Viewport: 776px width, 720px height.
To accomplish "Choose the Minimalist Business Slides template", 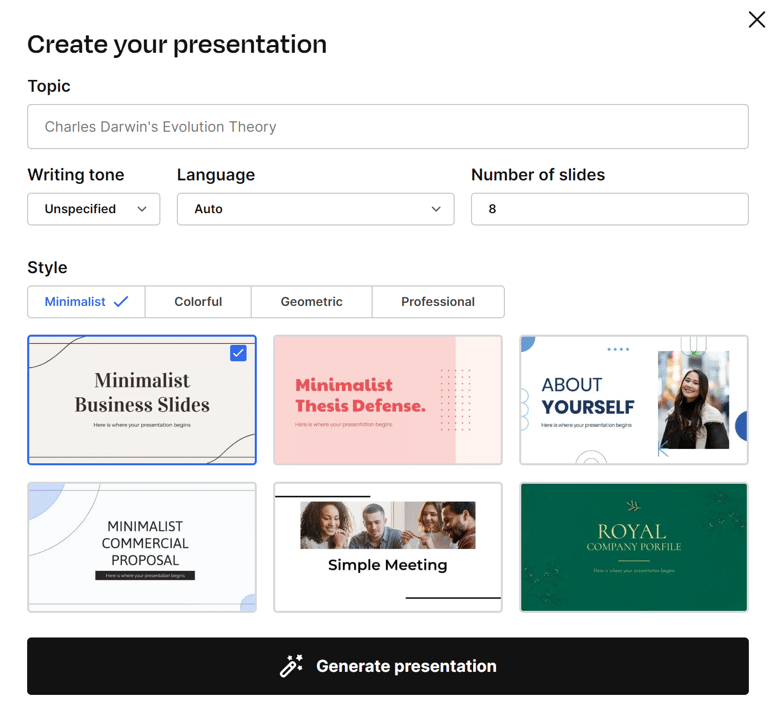I will [x=142, y=400].
